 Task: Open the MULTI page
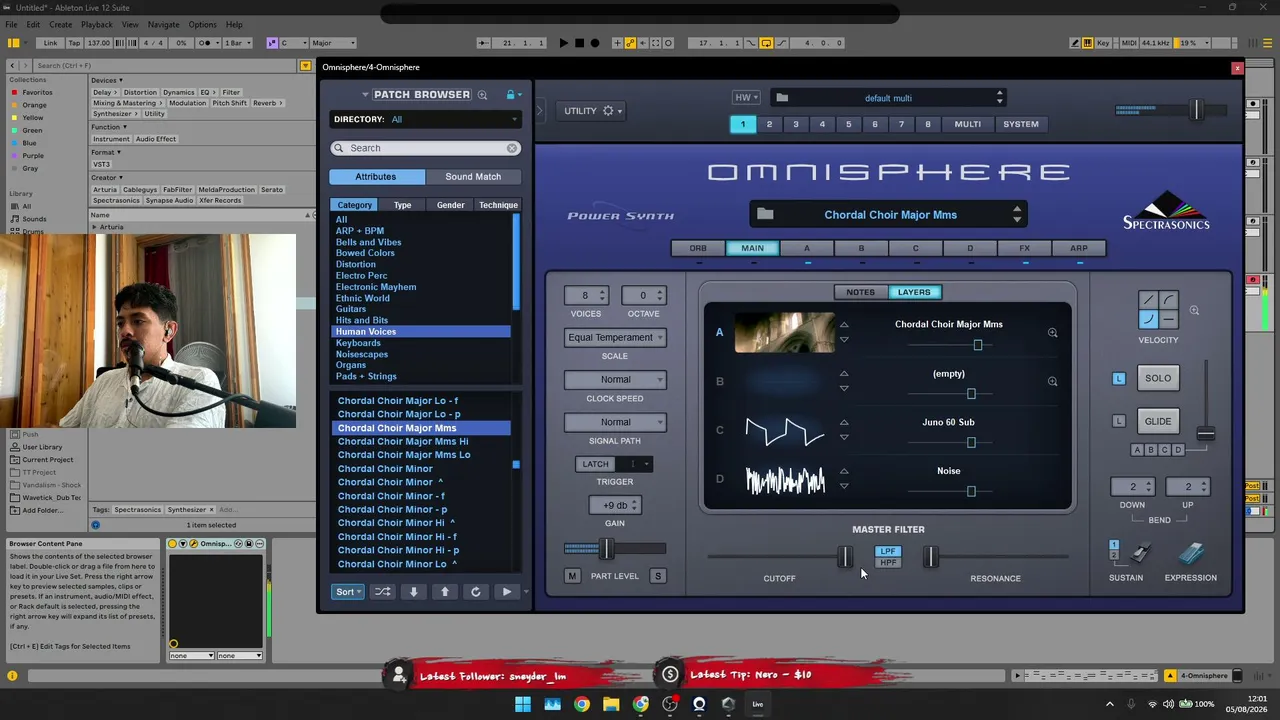(x=967, y=124)
